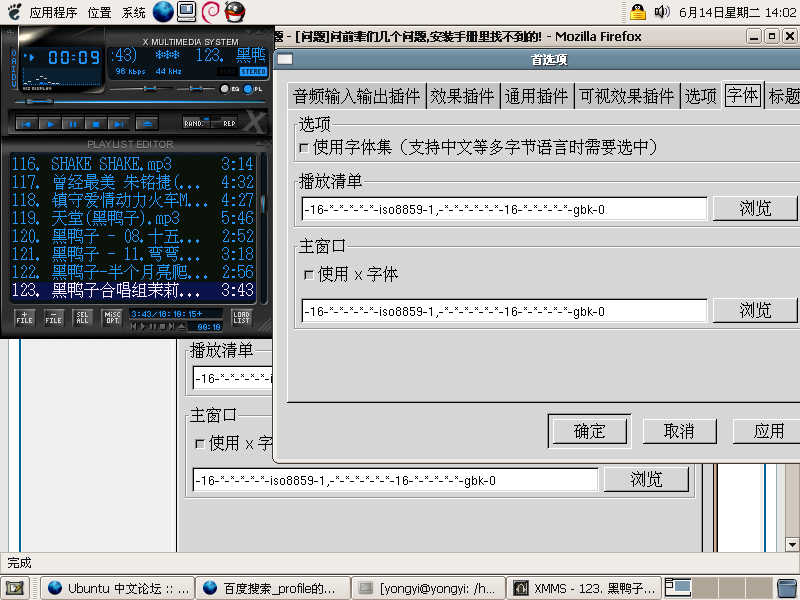The height and width of the screenshot is (600, 800).
Task: Click the -FILE remove file button
Action: click(x=54, y=318)
